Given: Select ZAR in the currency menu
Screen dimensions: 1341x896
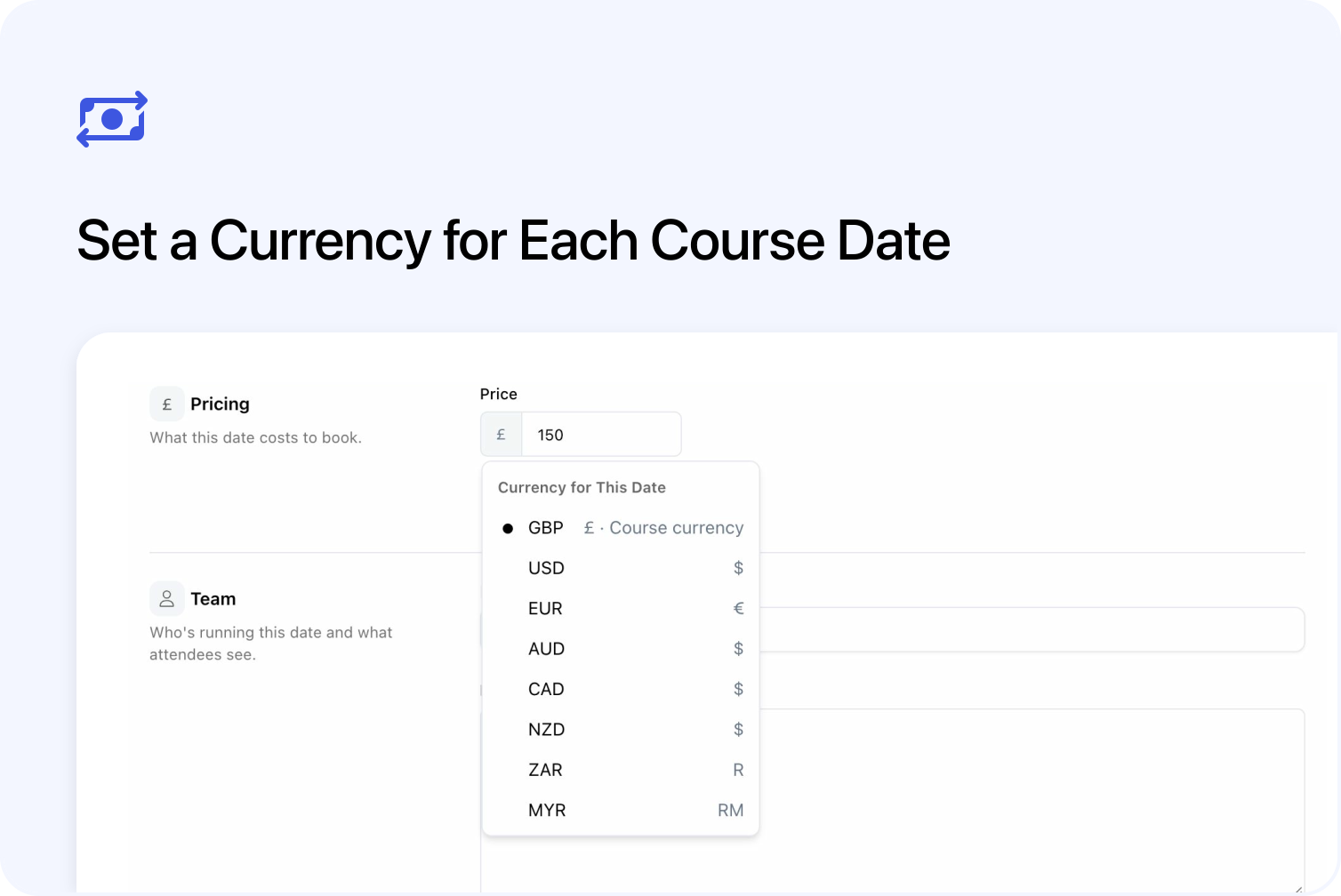Looking at the screenshot, I should [x=621, y=770].
